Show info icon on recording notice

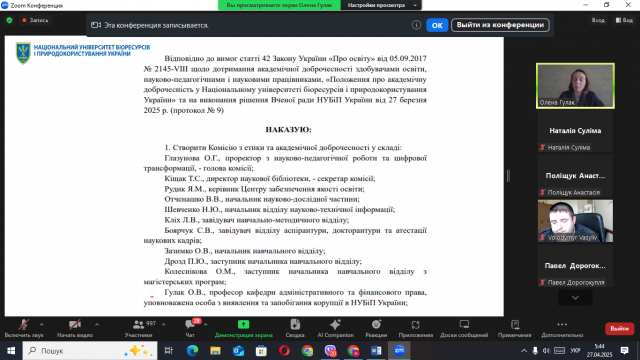(x=416, y=25)
